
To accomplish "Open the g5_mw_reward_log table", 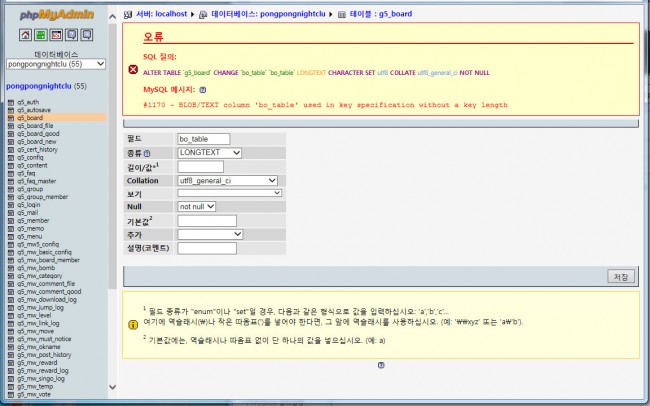I will tap(43, 370).
